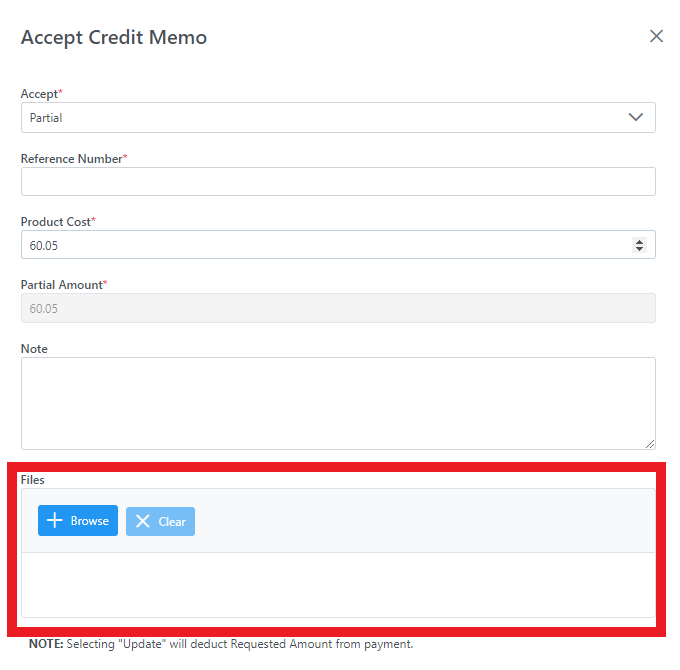The width and height of the screenshot is (680, 670).
Task: Click the X icon on the Clear button
Action: [143, 521]
